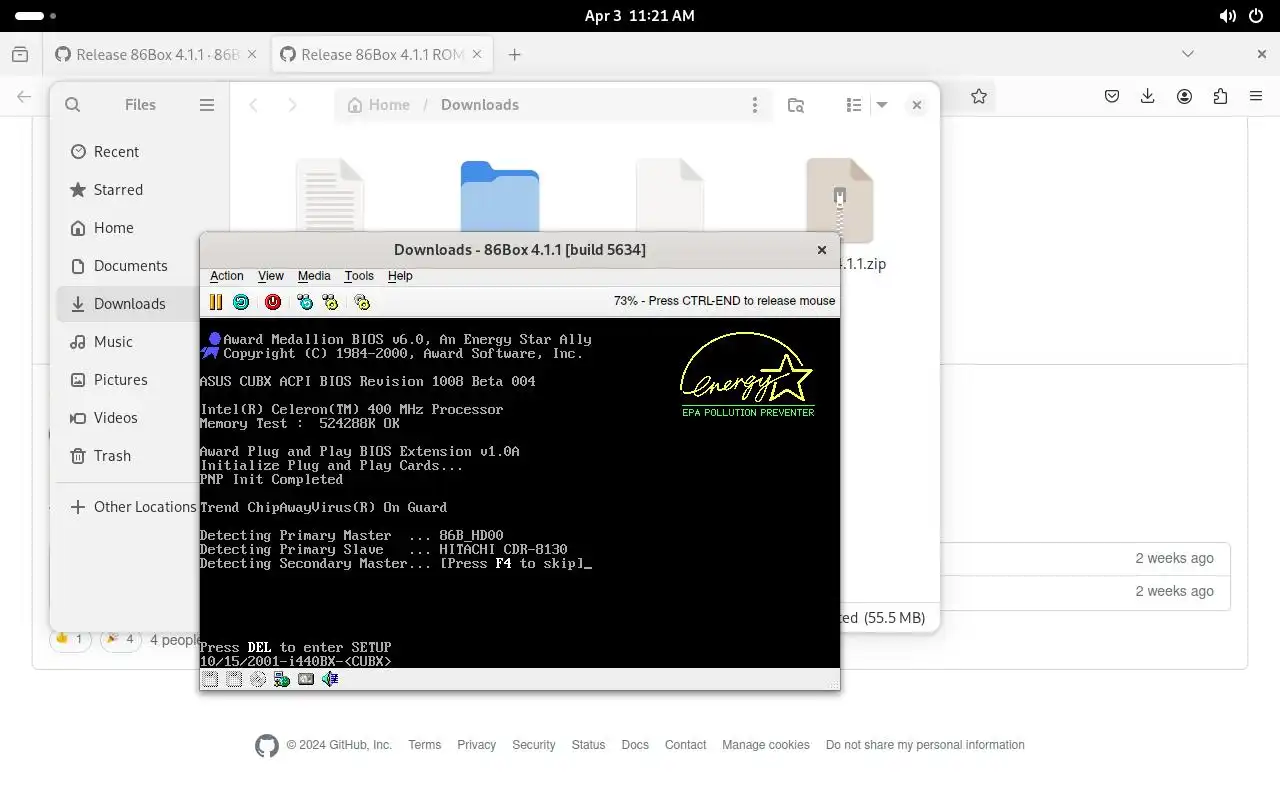This screenshot has height=800, width=1280.
Task: Open the Files view options dropdown arrow
Action: click(x=882, y=105)
